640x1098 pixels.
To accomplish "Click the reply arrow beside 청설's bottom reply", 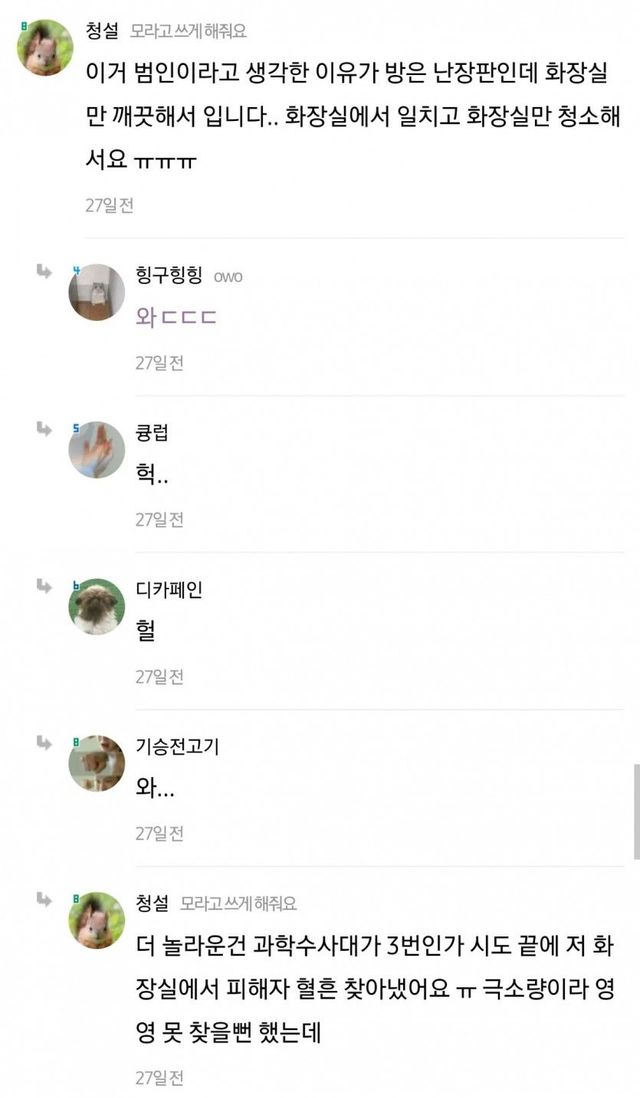I will click(44, 899).
